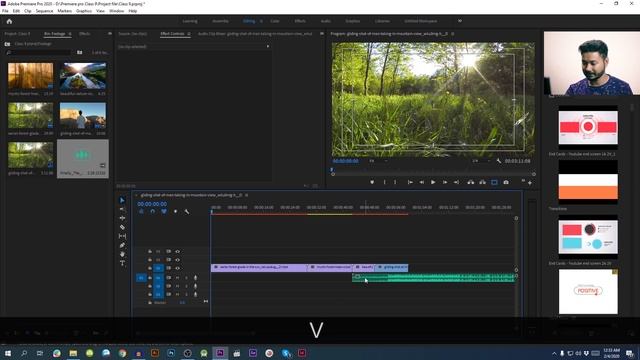Open Project panel overflow menu
Viewport: 640px width, 360px height.
pyautogui.click(x=109, y=33)
